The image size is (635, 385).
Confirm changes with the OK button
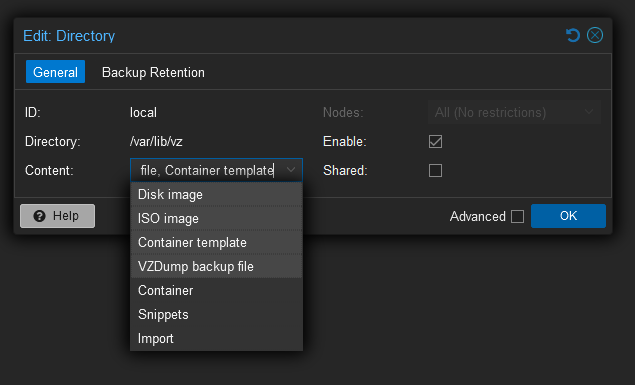(568, 216)
